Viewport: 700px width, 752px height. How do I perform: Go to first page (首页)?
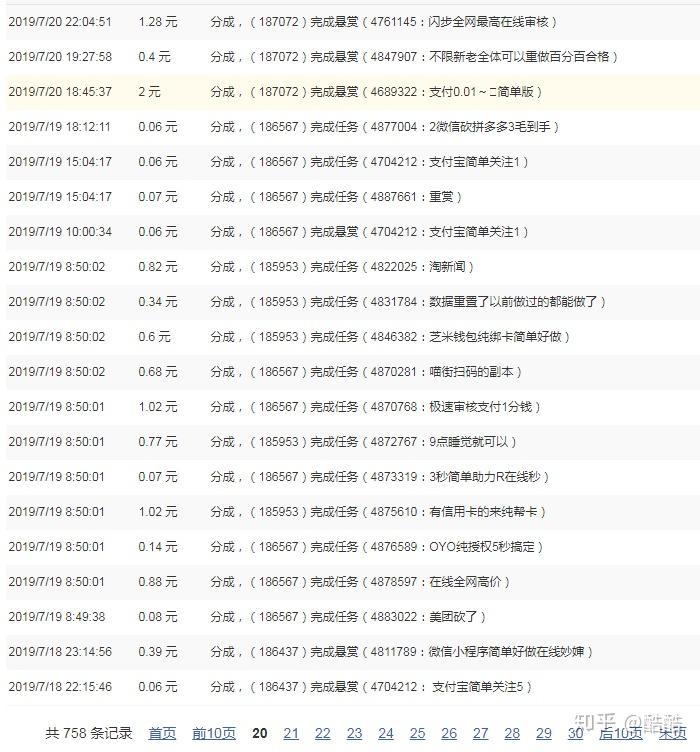click(x=162, y=733)
